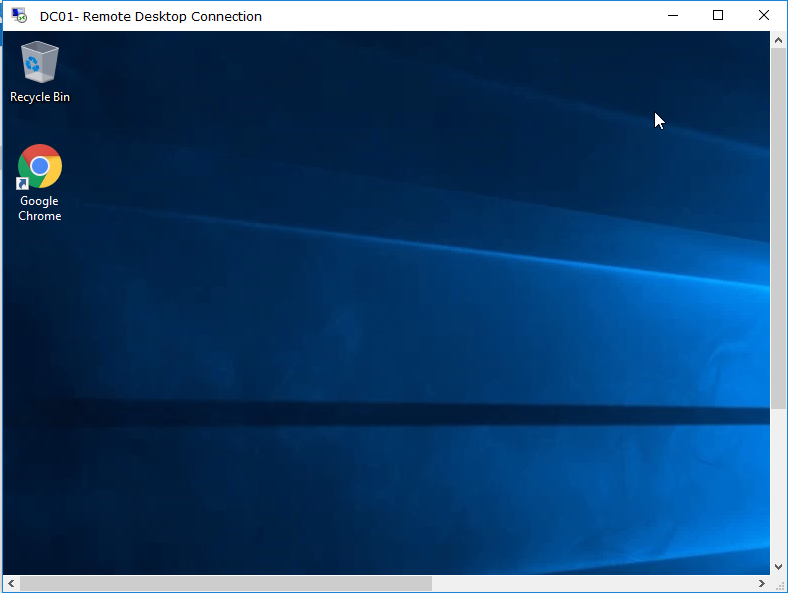Click the horizontal scrollbar left arrow
Image resolution: width=790 pixels, height=593 pixels.
(x=11, y=583)
